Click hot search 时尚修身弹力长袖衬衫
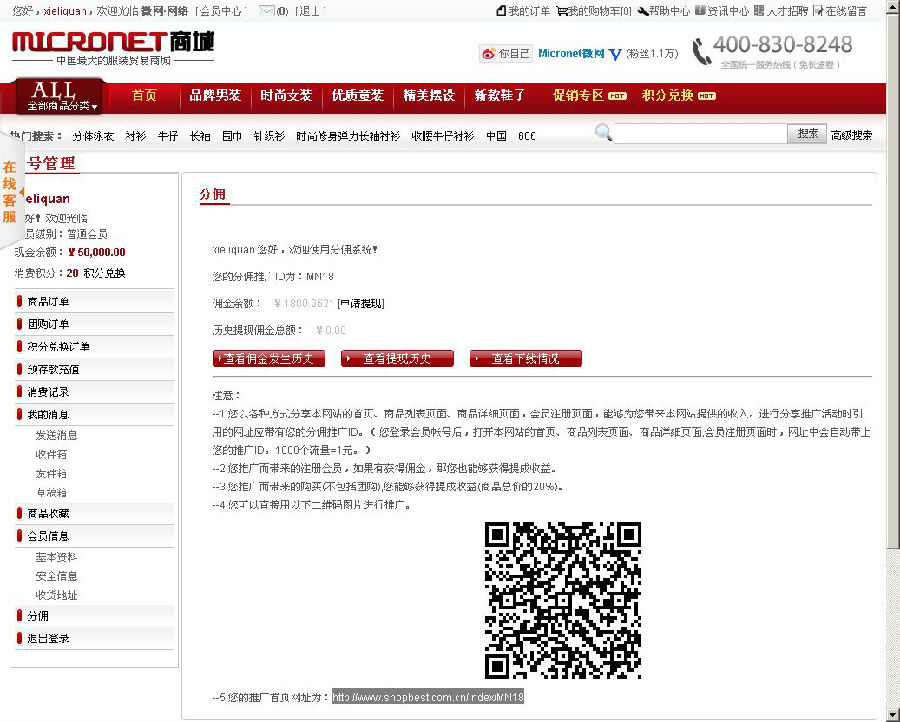 (348, 136)
